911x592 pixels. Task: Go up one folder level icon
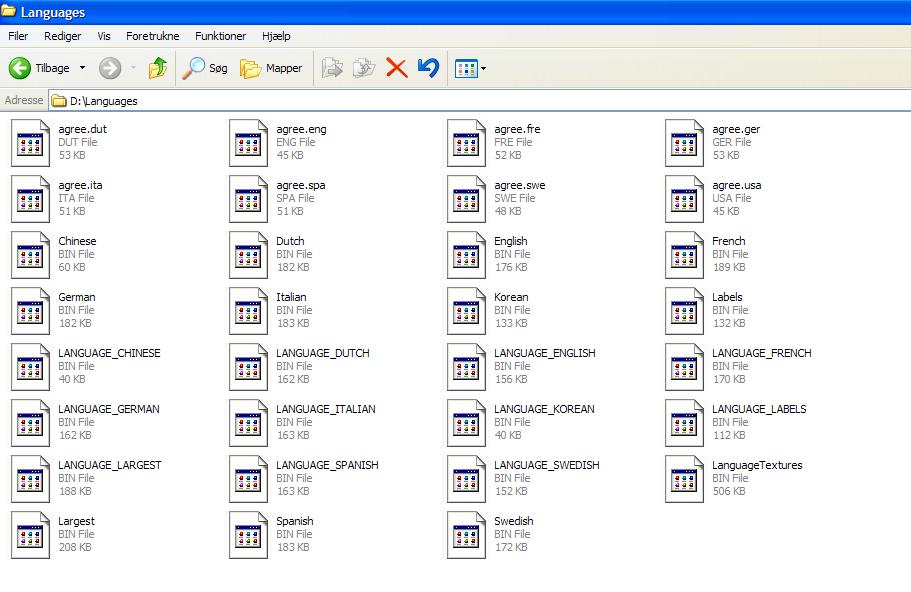[x=158, y=68]
